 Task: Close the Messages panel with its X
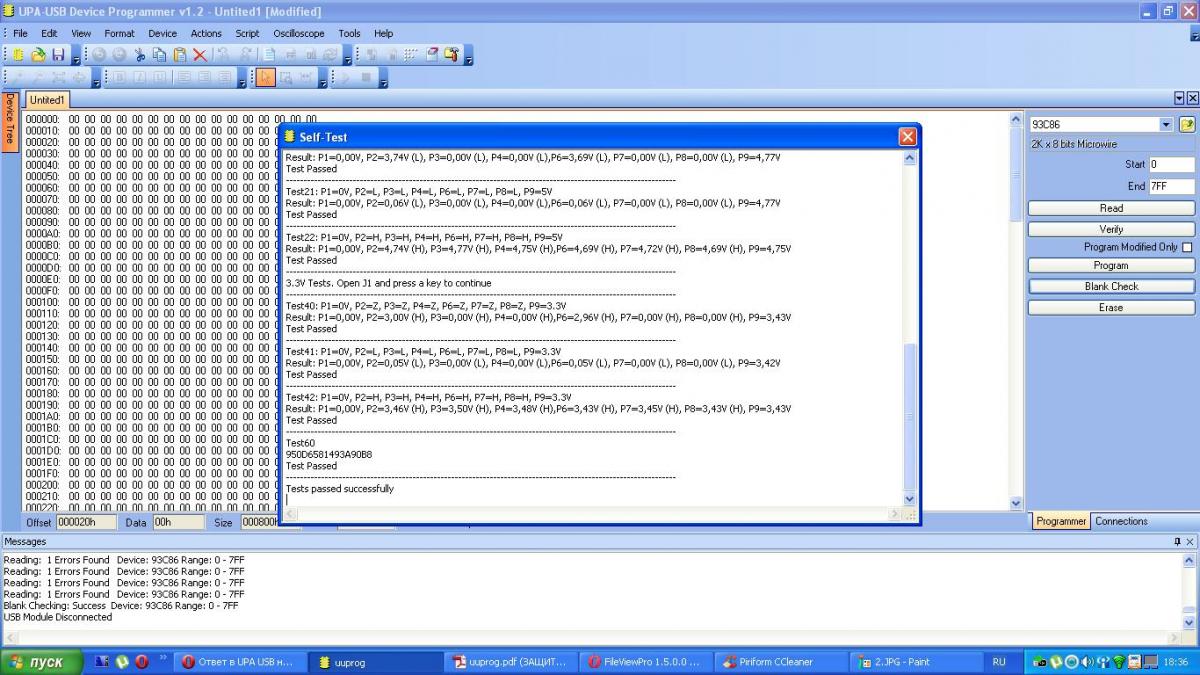tap(1190, 541)
